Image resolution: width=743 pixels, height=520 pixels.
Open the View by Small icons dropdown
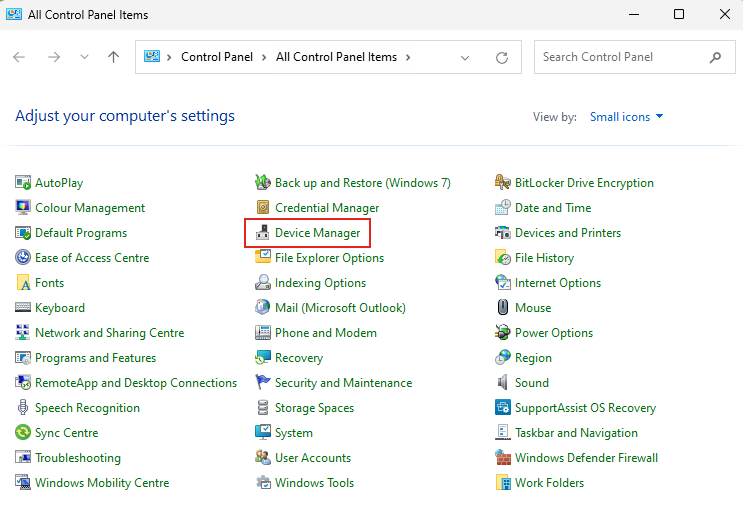[x=626, y=117]
